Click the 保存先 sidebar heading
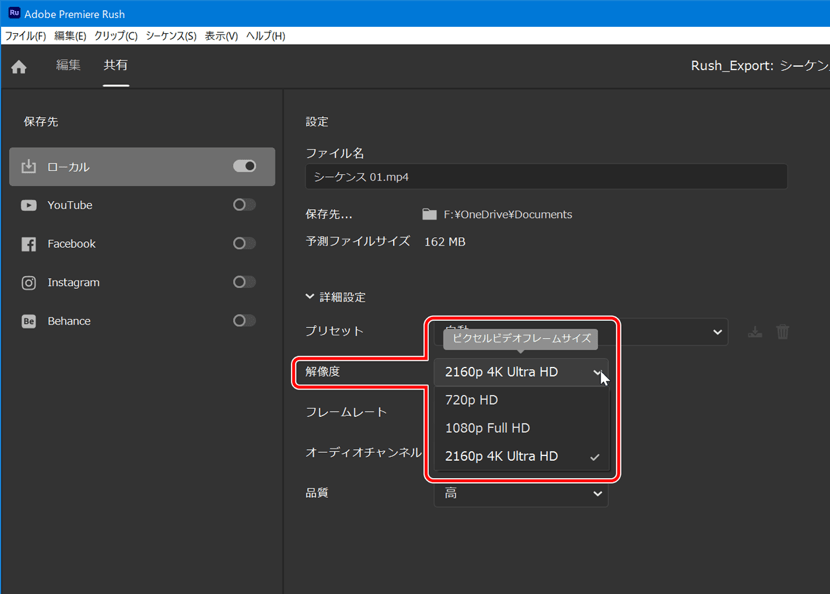This screenshot has height=594, width=830. point(41,122)
